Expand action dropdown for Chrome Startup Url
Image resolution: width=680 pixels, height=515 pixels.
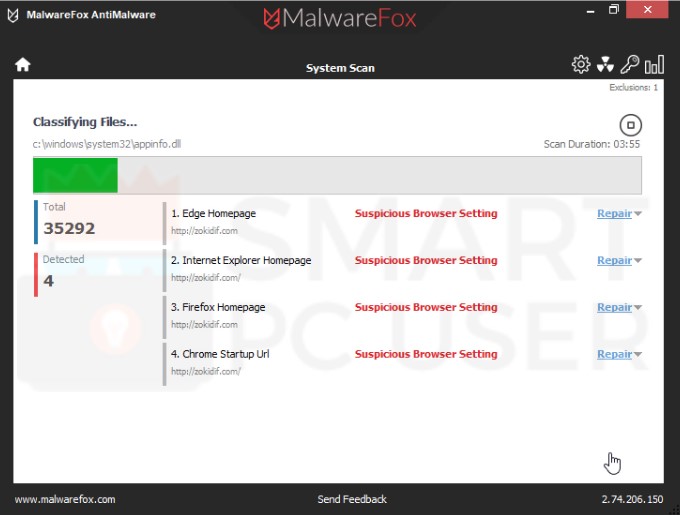click(638, 355)
